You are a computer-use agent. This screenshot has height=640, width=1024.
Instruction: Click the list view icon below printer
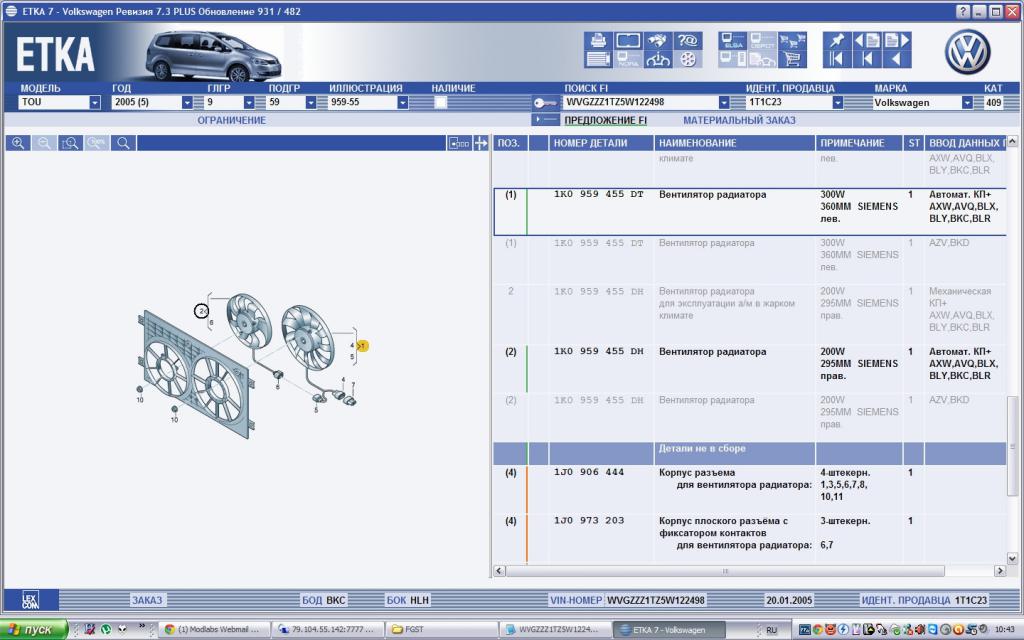598,59
